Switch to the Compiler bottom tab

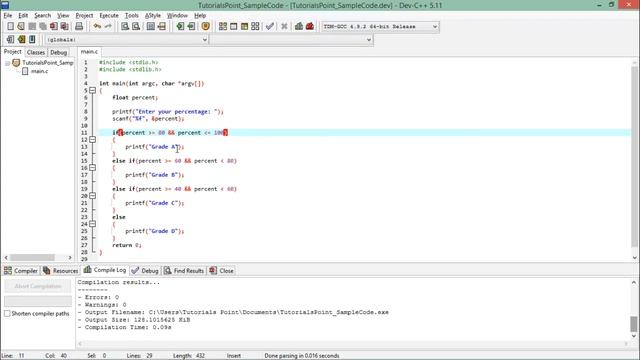21,271
